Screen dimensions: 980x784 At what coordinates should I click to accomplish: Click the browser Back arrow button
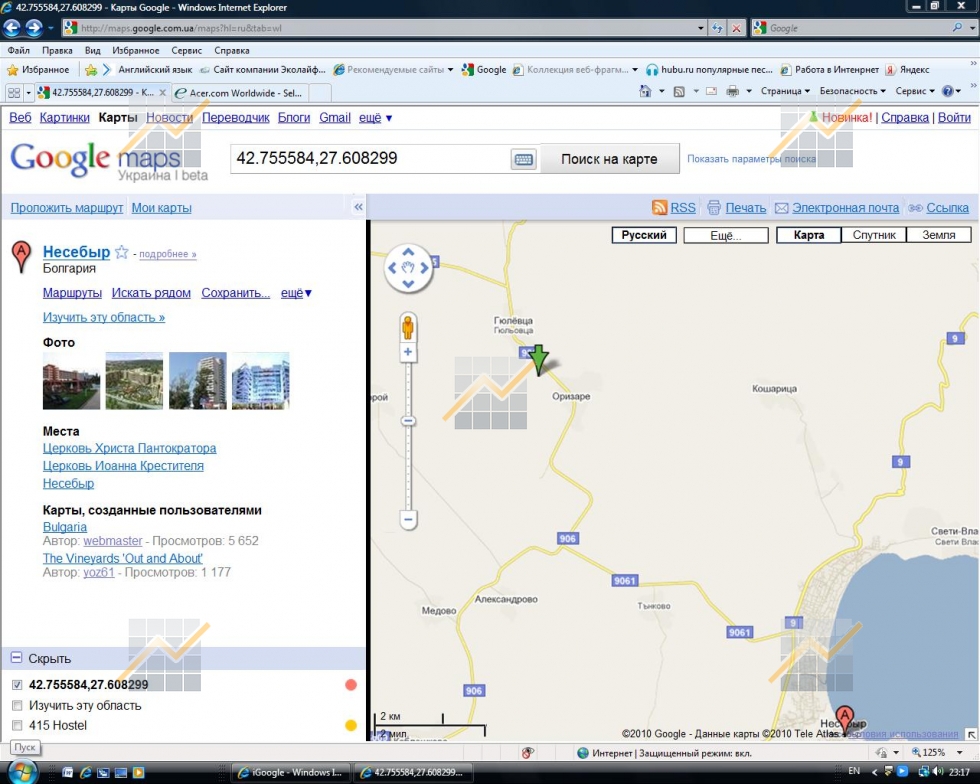coord(12,28)
